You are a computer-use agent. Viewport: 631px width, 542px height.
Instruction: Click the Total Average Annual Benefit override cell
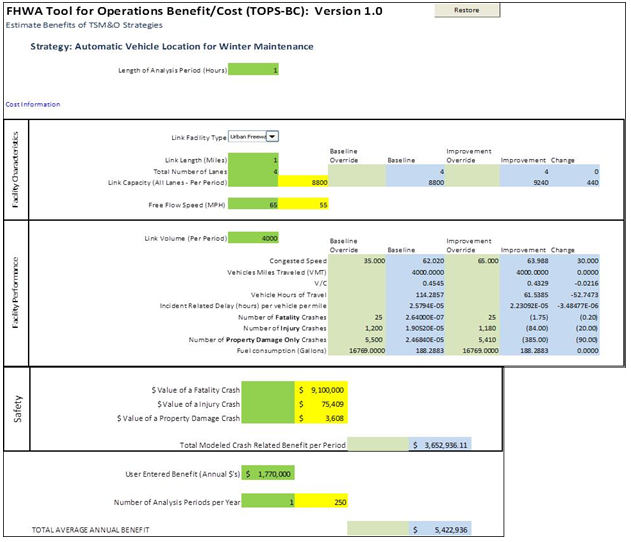378,529
